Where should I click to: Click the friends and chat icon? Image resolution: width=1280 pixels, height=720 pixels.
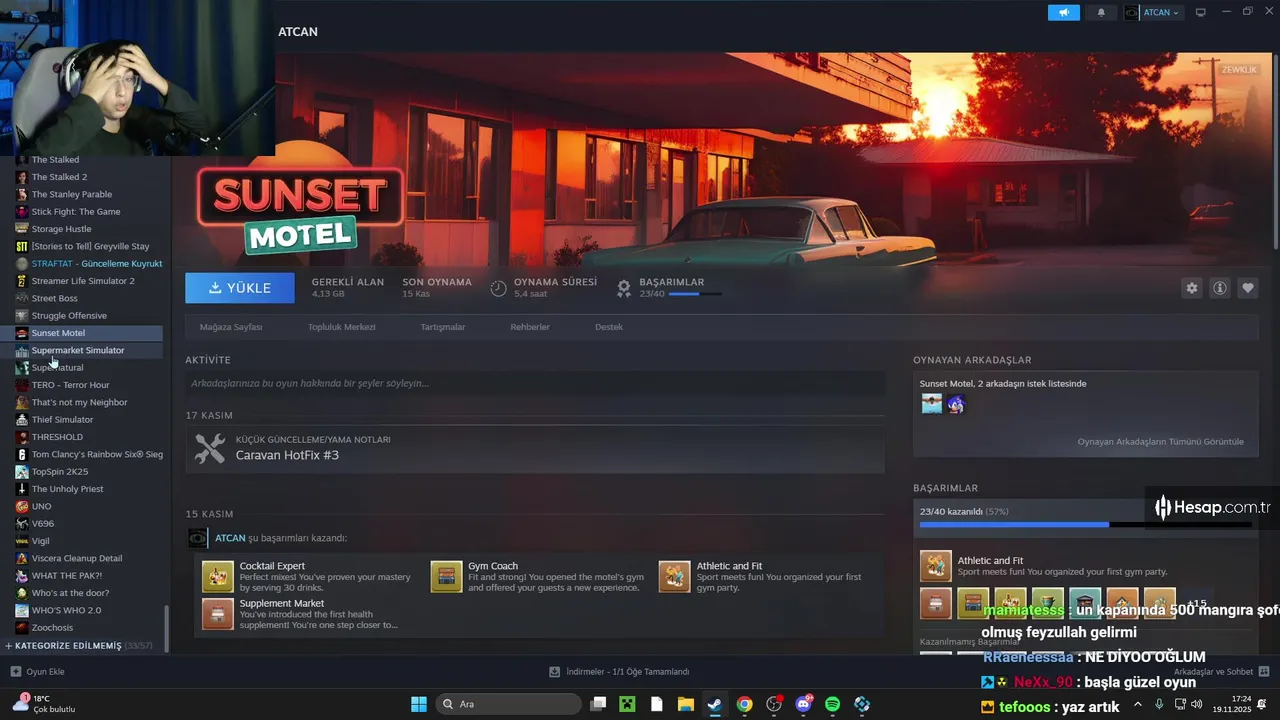coord(1264,672)
